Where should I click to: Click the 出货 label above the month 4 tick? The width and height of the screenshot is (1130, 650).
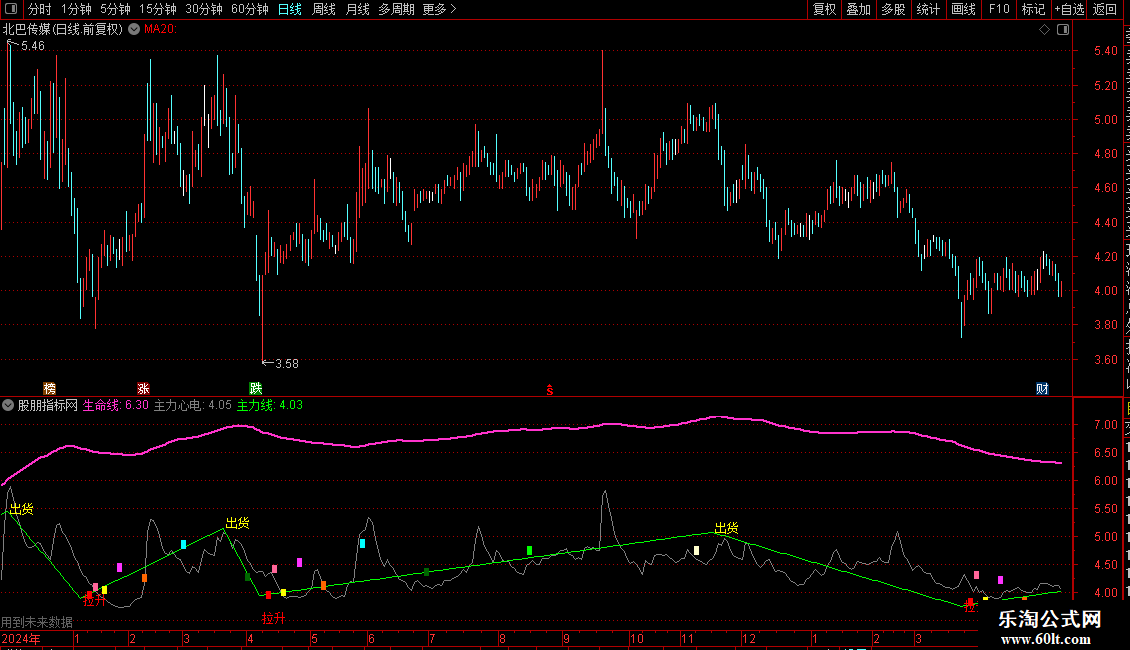click(x=238, y=523)
